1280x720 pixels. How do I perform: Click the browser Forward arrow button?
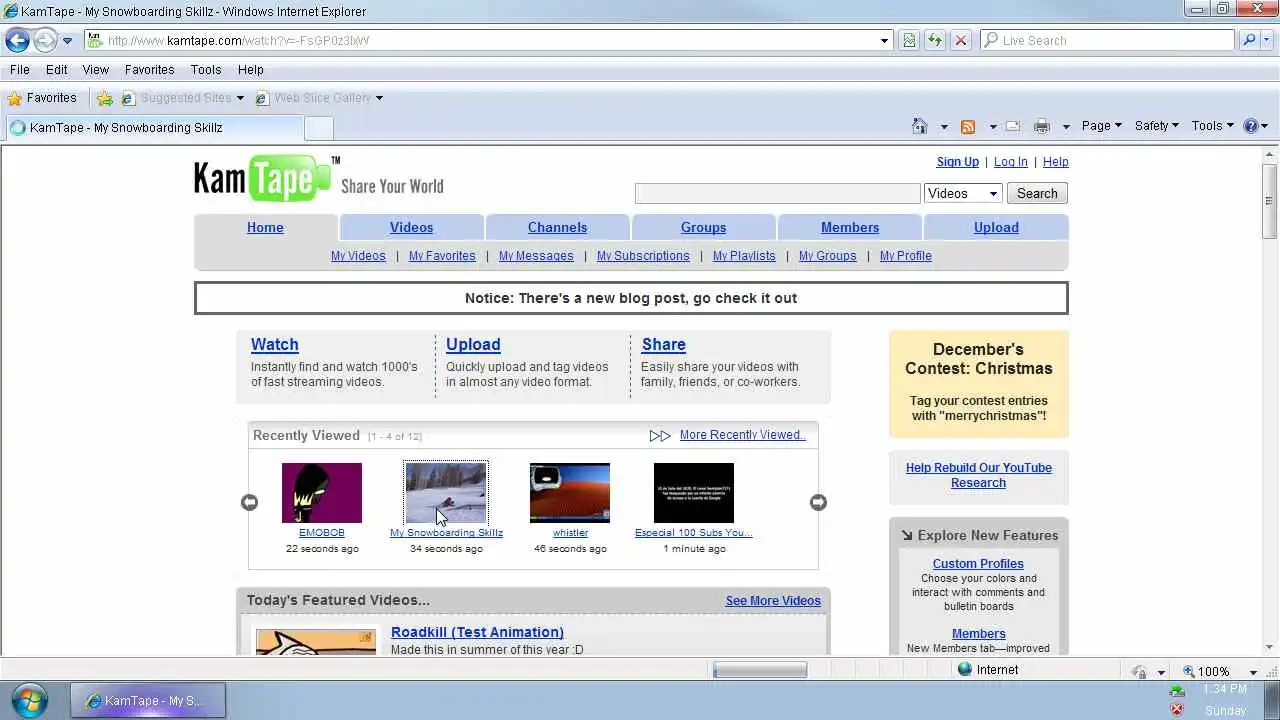point(45,40)
